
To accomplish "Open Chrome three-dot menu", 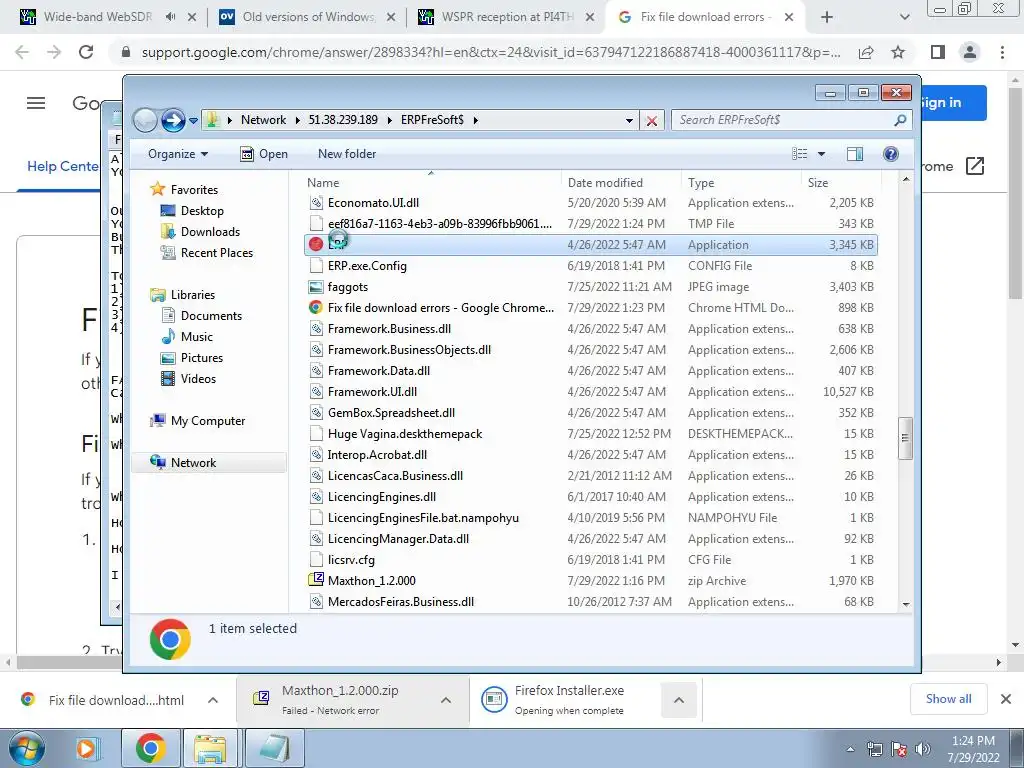I will (x=1002, y=52).
